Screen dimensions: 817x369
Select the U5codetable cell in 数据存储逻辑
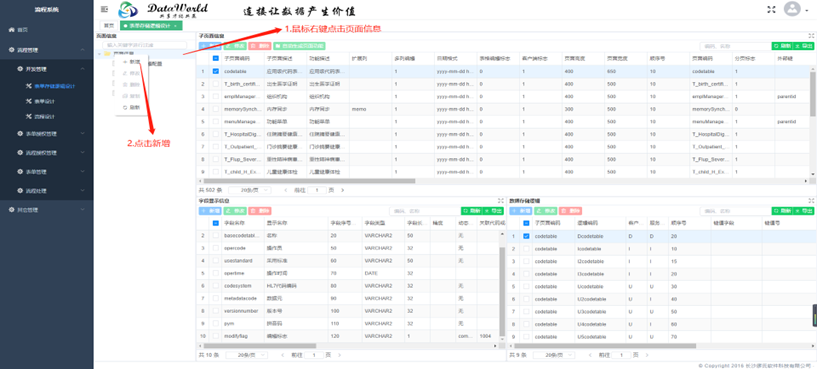pyautogui.click(x=600, y=337)
